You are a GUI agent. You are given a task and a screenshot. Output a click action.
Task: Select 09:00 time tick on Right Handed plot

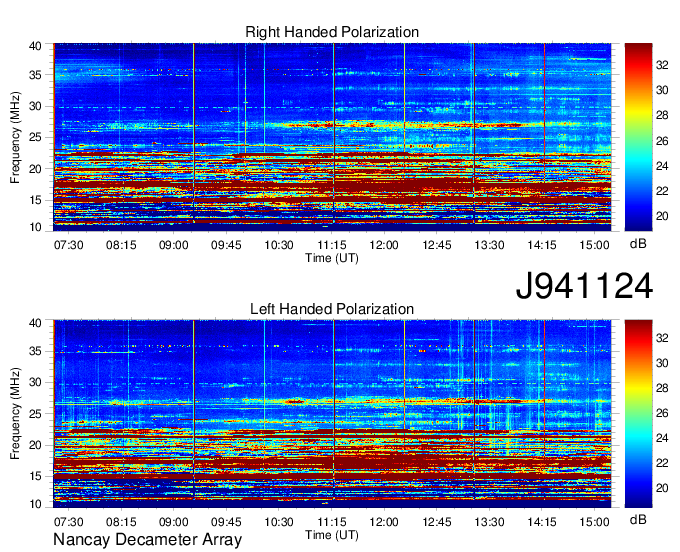(173, 245)
